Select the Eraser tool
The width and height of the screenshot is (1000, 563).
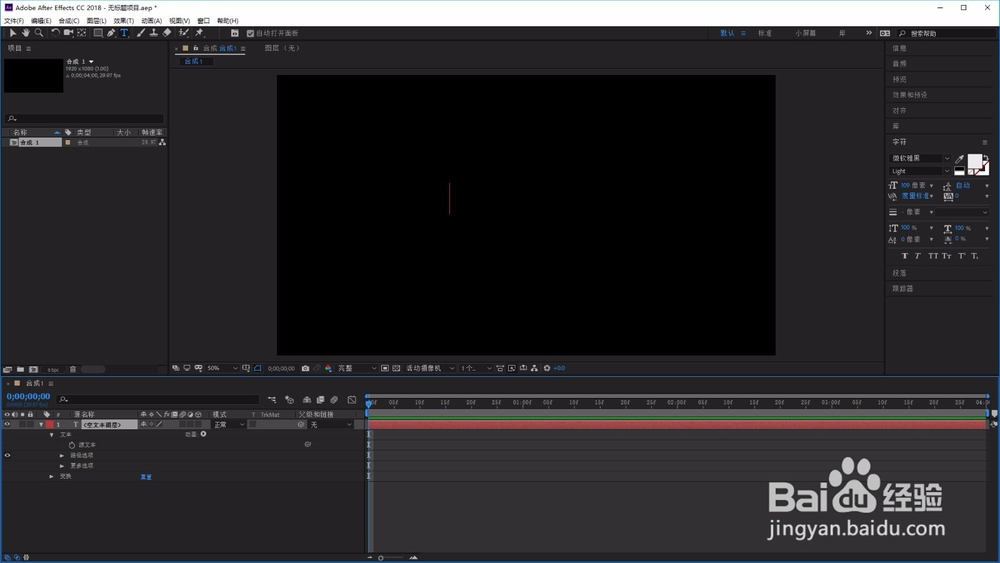(x=167, y=33)
